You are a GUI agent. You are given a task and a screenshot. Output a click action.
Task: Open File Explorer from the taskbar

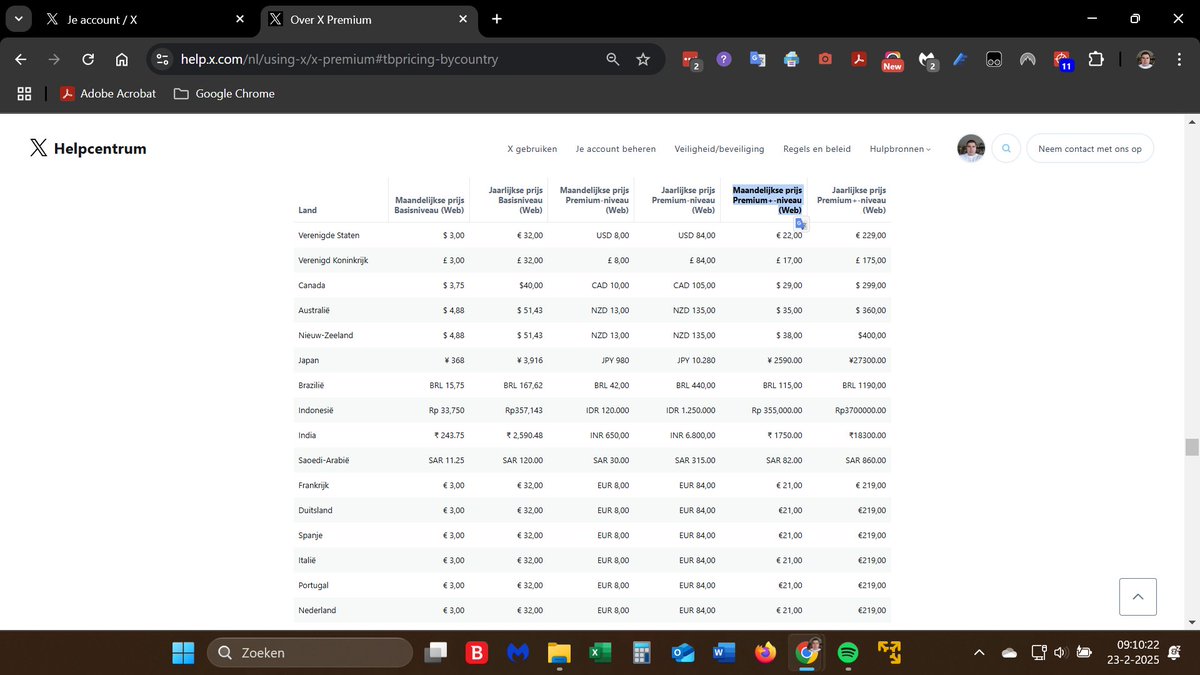558,652
